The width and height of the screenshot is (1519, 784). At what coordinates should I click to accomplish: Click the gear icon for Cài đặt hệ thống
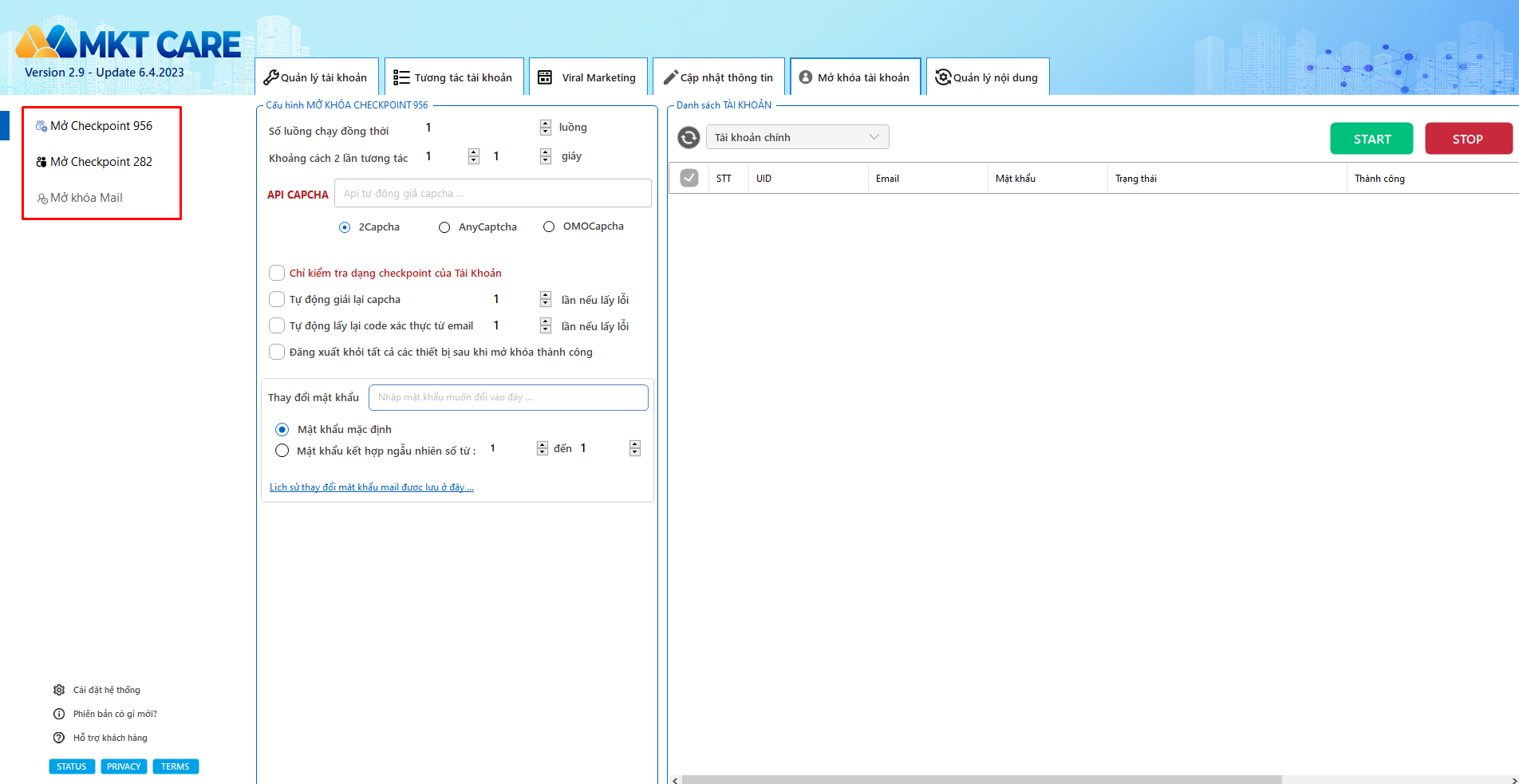click(x=59, y=690)
